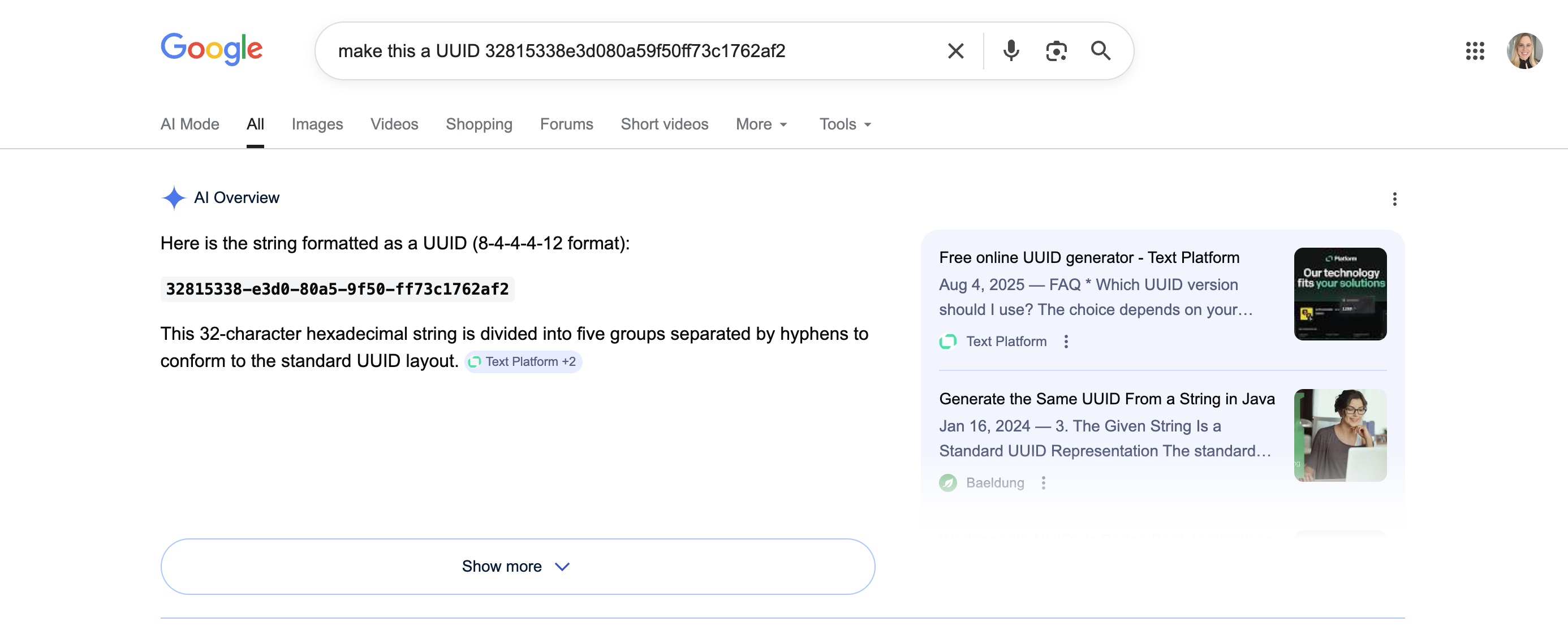Switch to AI Mode tab
Screen dimensions: 1568x639
(190, 124)
